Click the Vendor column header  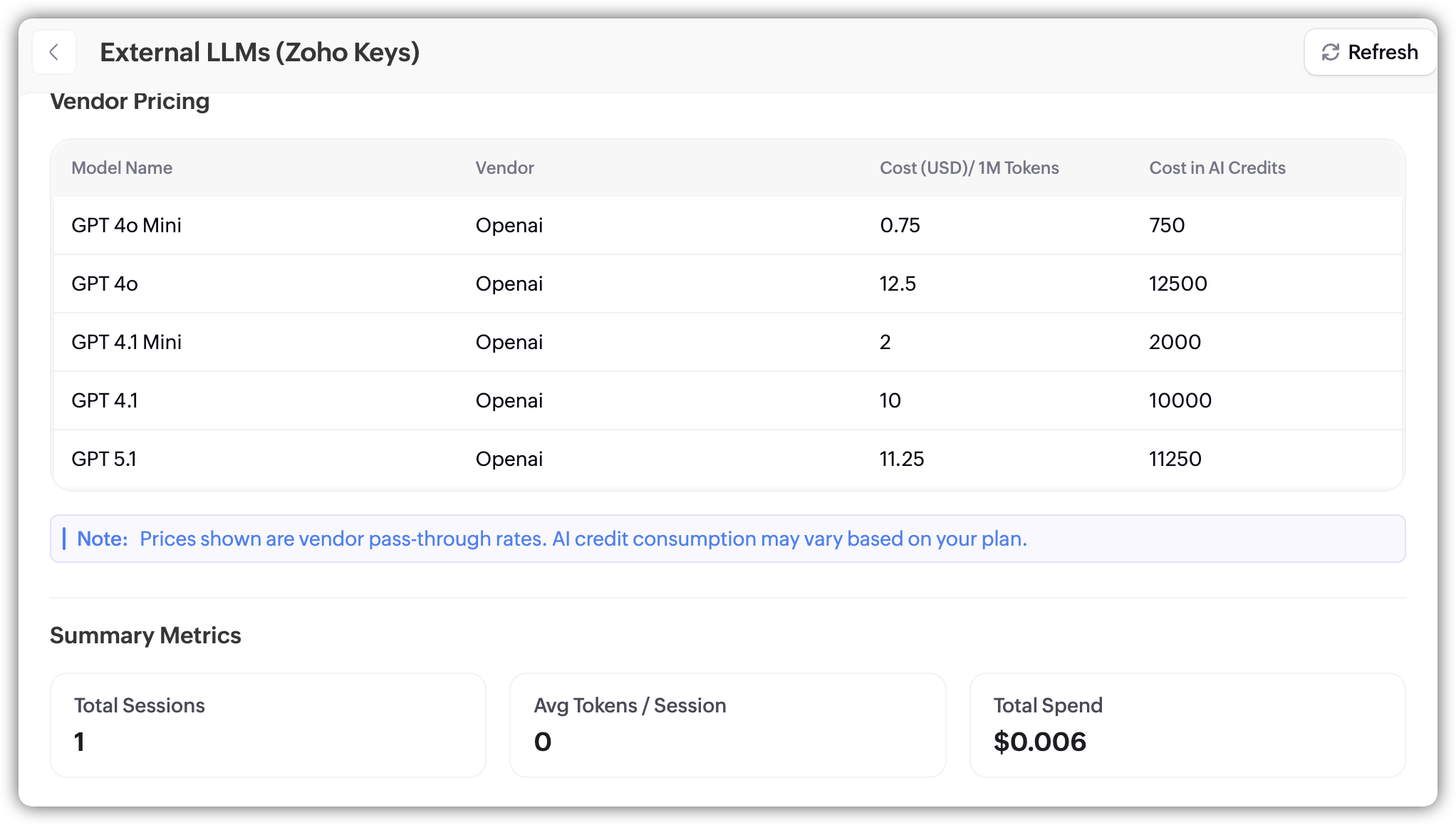pyautogui.click(x=504, y=168)
